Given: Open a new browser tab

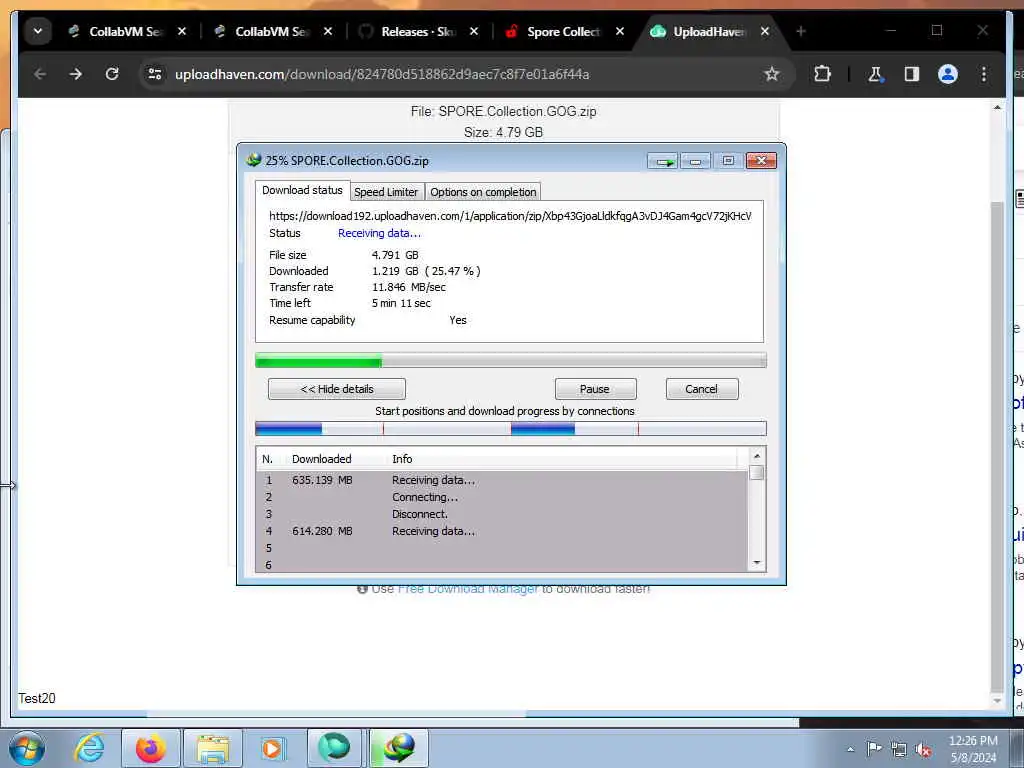Looking at the screenshot, I should 801,31.
